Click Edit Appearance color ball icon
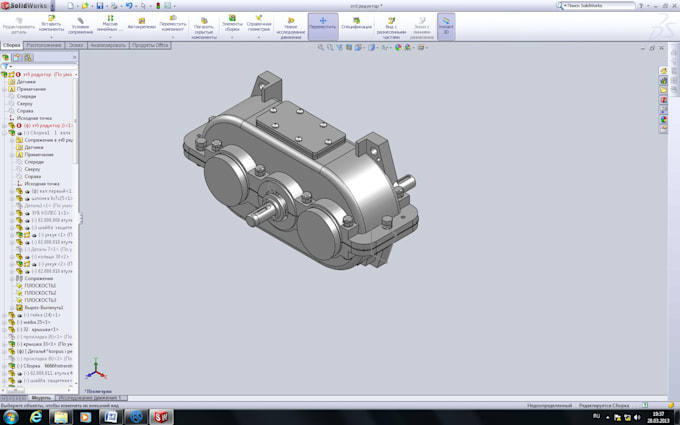680x425 pixels. tap(398, 47)
